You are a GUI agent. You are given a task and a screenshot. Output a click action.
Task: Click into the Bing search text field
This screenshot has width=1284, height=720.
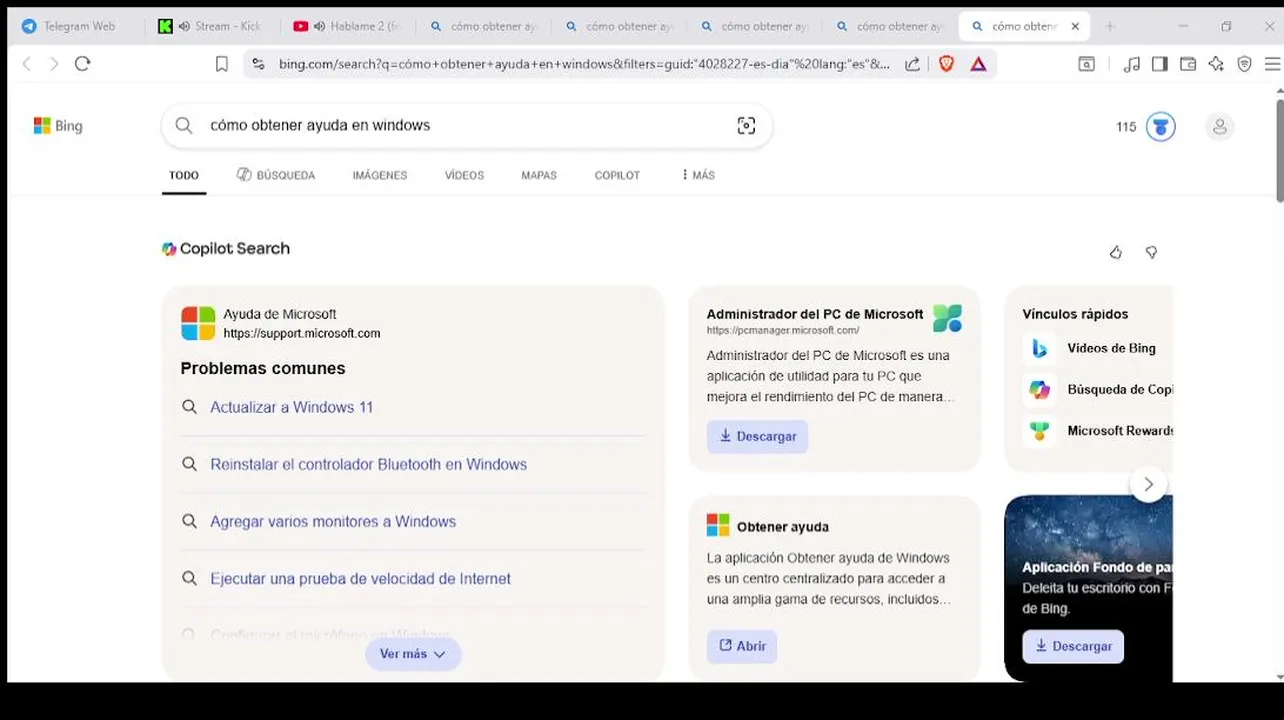point(465,125)
